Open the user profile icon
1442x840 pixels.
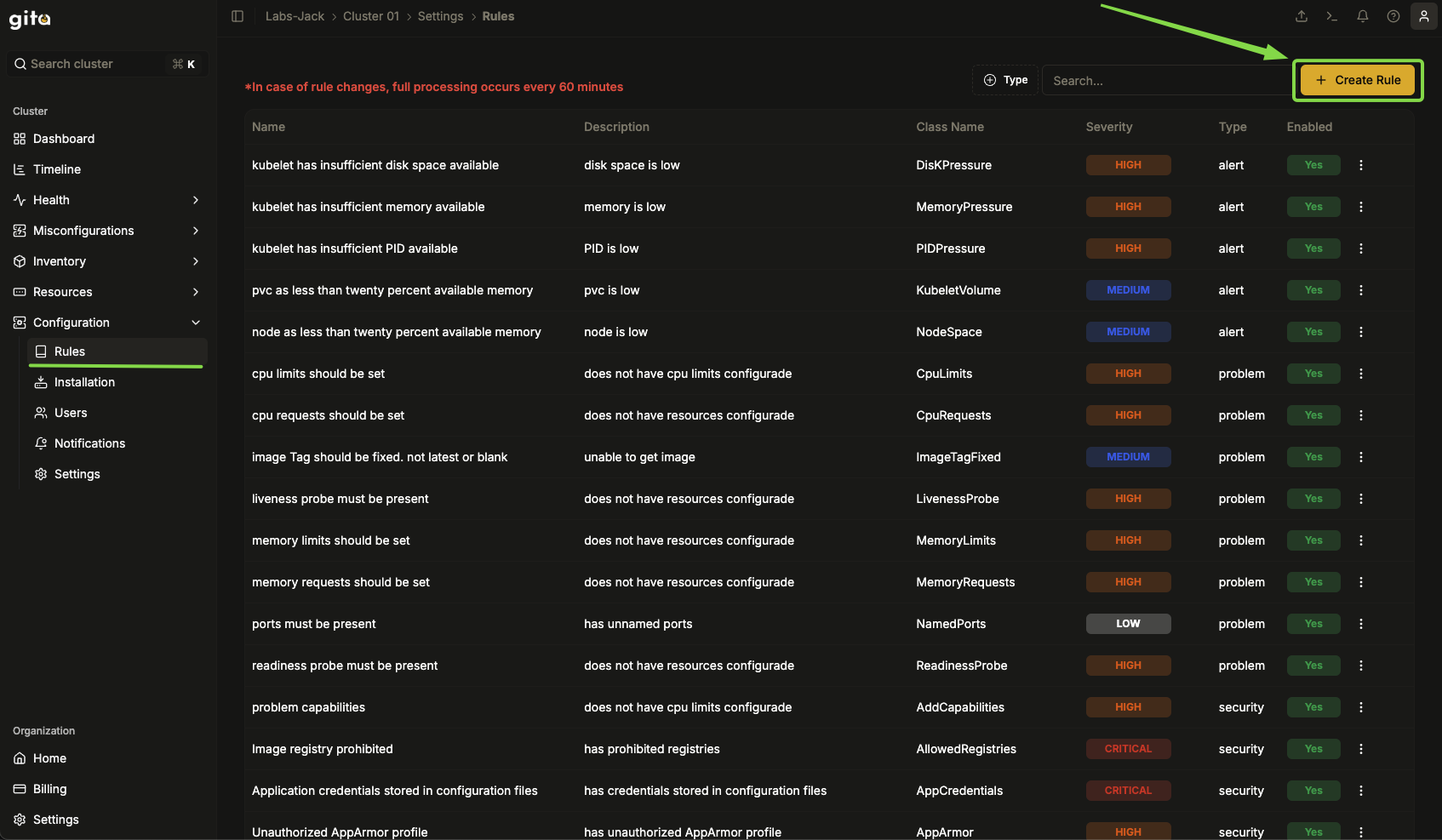pyautogui.click(x=1424, y=16)
